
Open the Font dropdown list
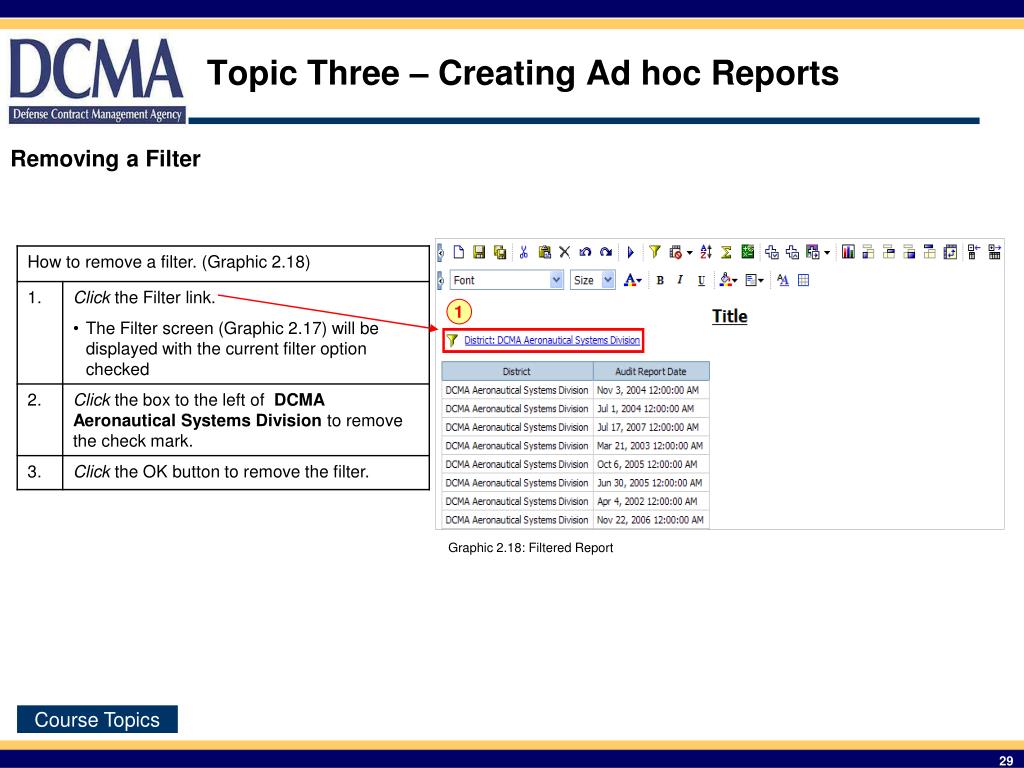[557, 280]
